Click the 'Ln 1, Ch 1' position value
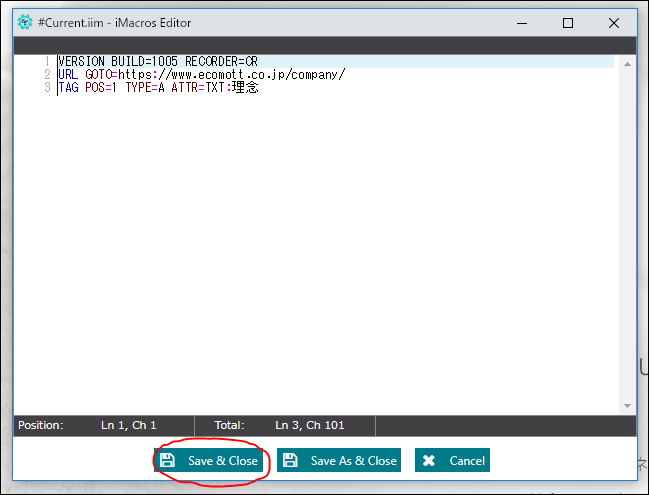Screen dimensions: 649x495 [x=129, y=425]
